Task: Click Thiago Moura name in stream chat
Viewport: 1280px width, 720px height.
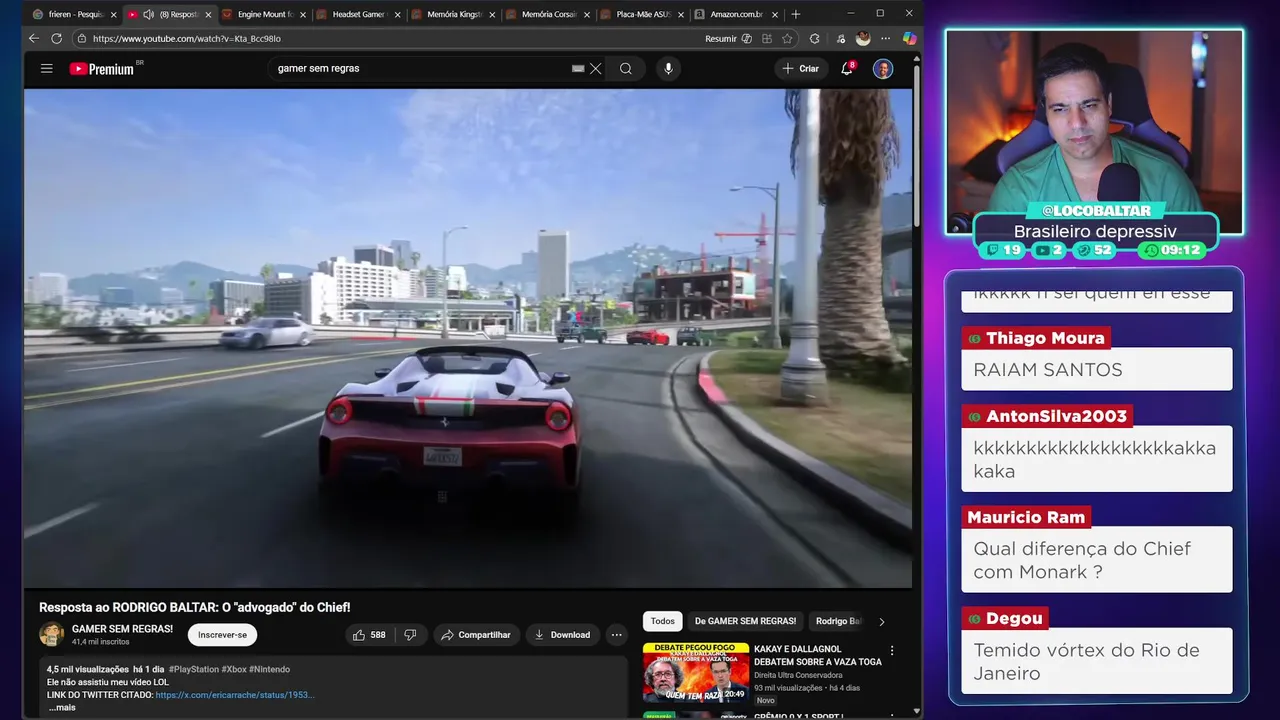Action: tap(1045, 338)
